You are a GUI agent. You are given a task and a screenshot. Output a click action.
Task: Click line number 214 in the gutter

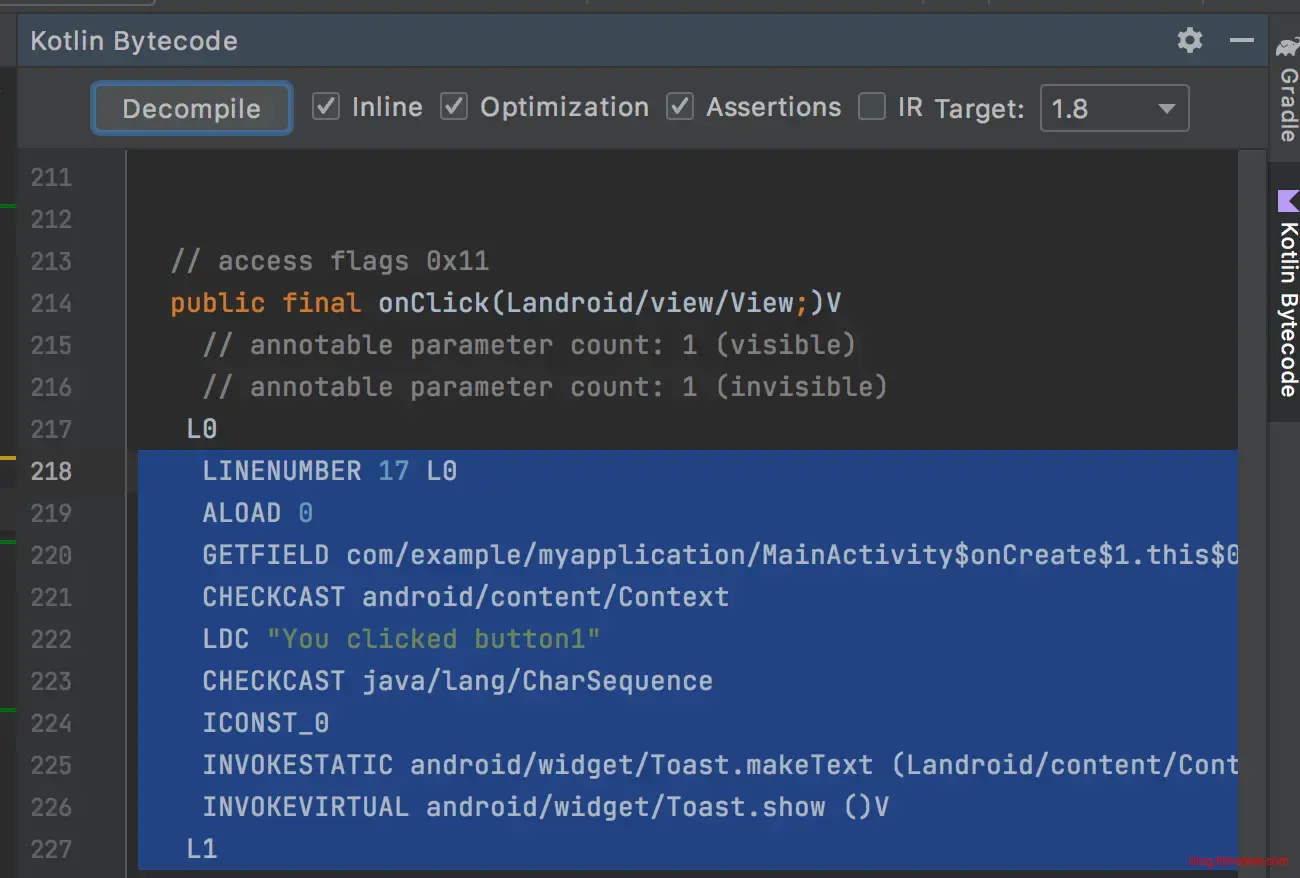[51, 303]
